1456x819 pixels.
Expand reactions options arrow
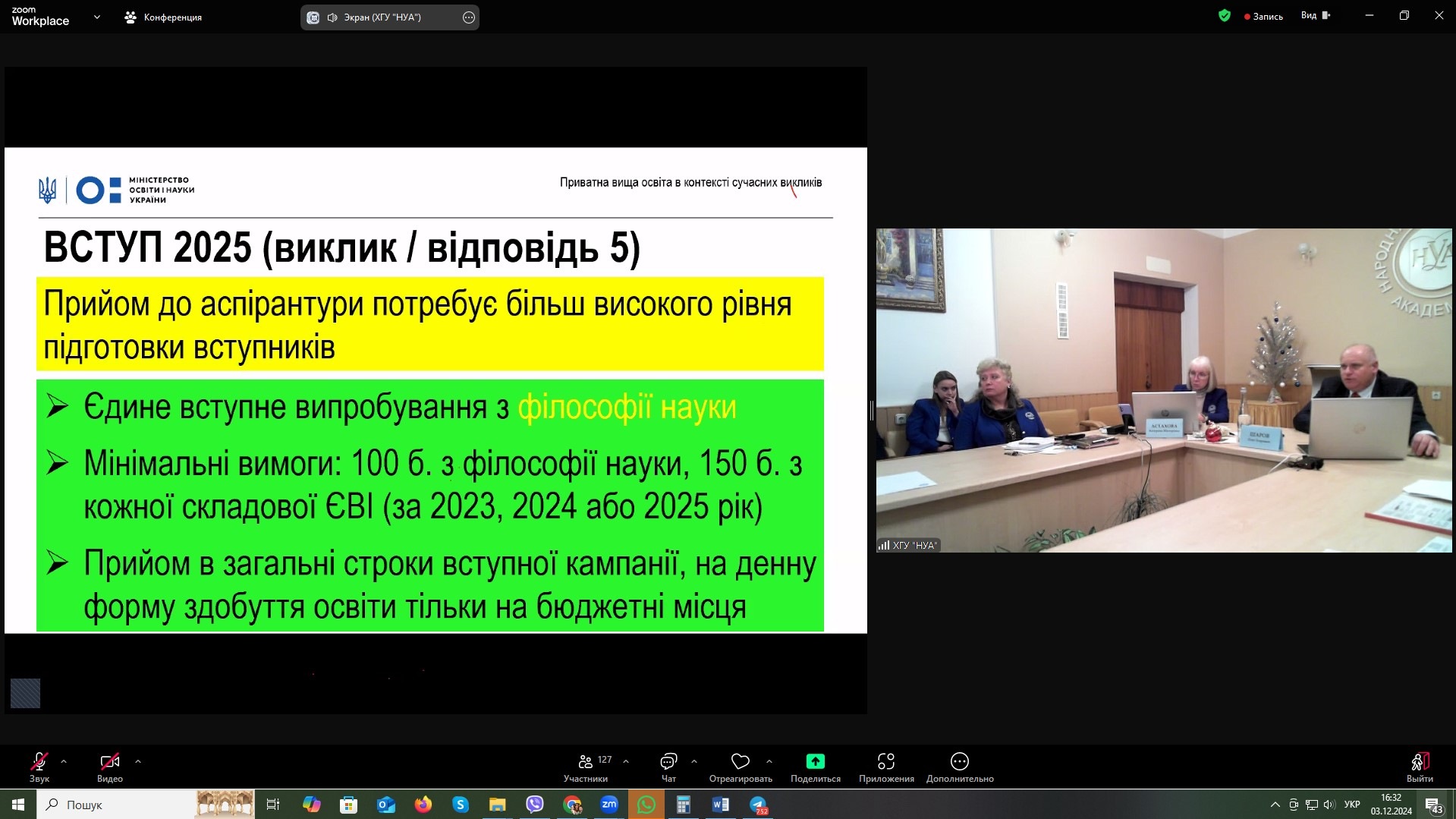[769, 761]
